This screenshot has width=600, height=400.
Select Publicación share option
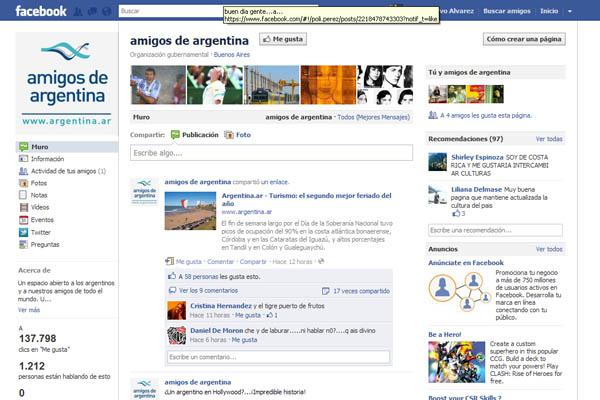pyautogui.click(x=194, y=135)
